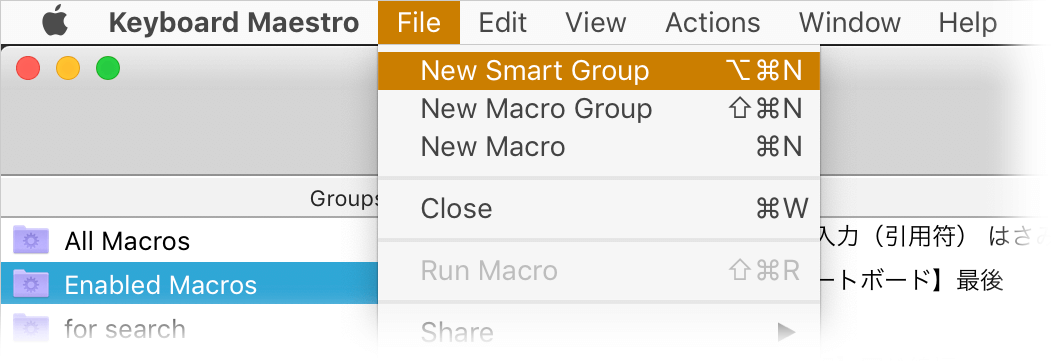1051x361 pixels.
Task: Select the for search group
Action: (189, 329)
